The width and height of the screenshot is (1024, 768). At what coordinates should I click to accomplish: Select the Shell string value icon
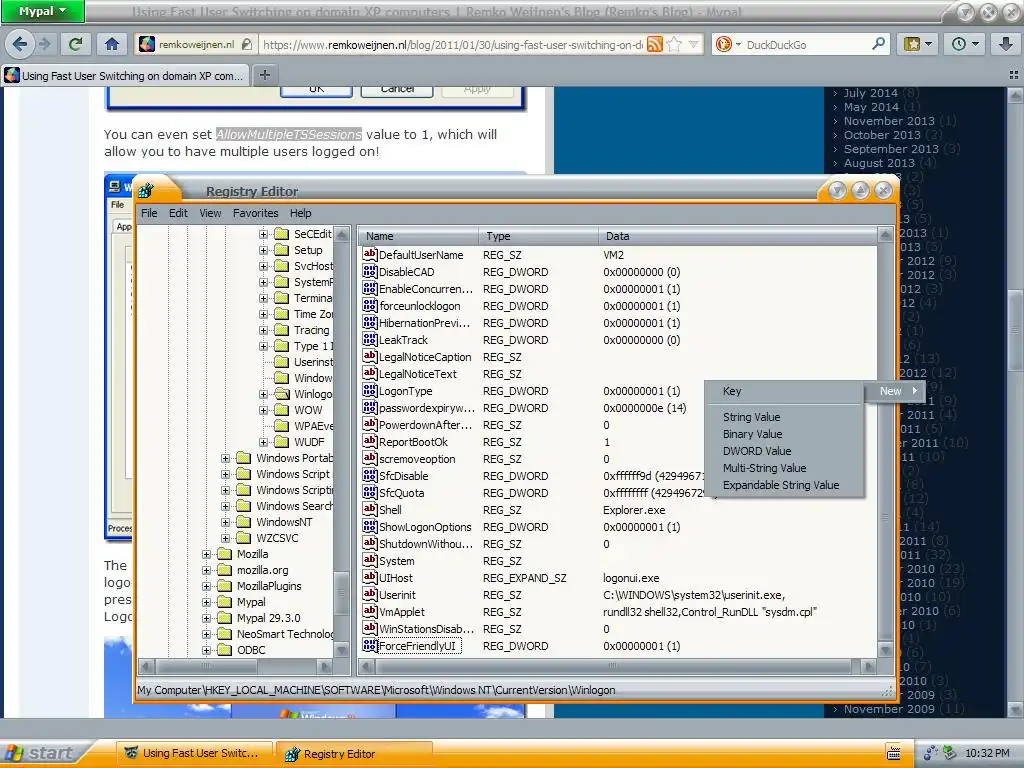(x=370, y=509)
